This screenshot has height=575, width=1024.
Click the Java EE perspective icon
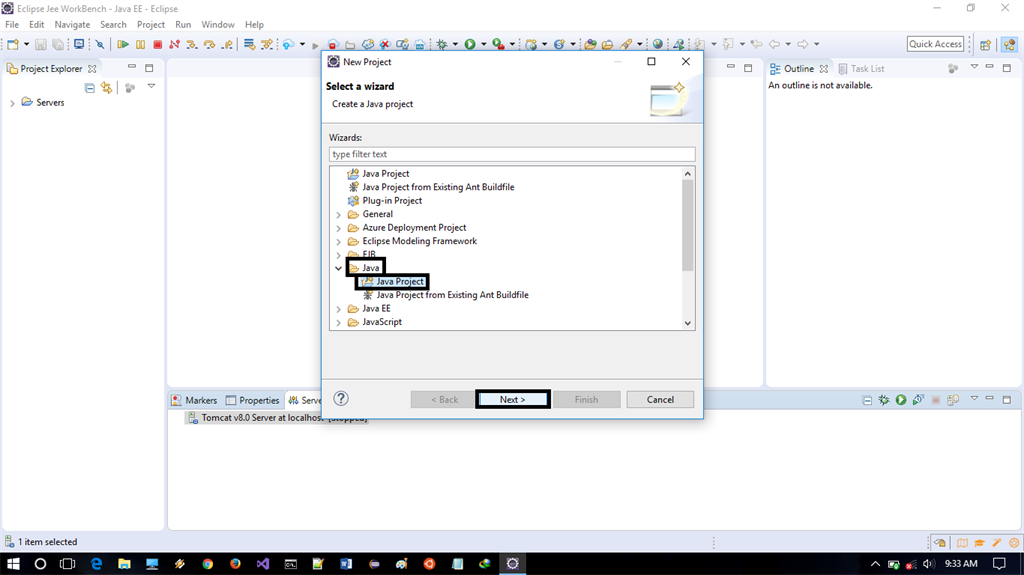click(x=1010, y=44)
